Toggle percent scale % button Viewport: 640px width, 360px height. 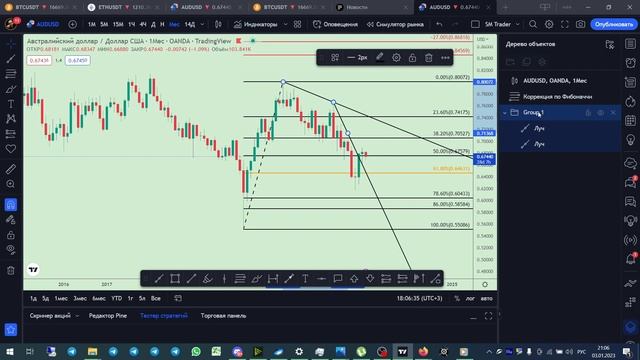(x=457, y=298)
